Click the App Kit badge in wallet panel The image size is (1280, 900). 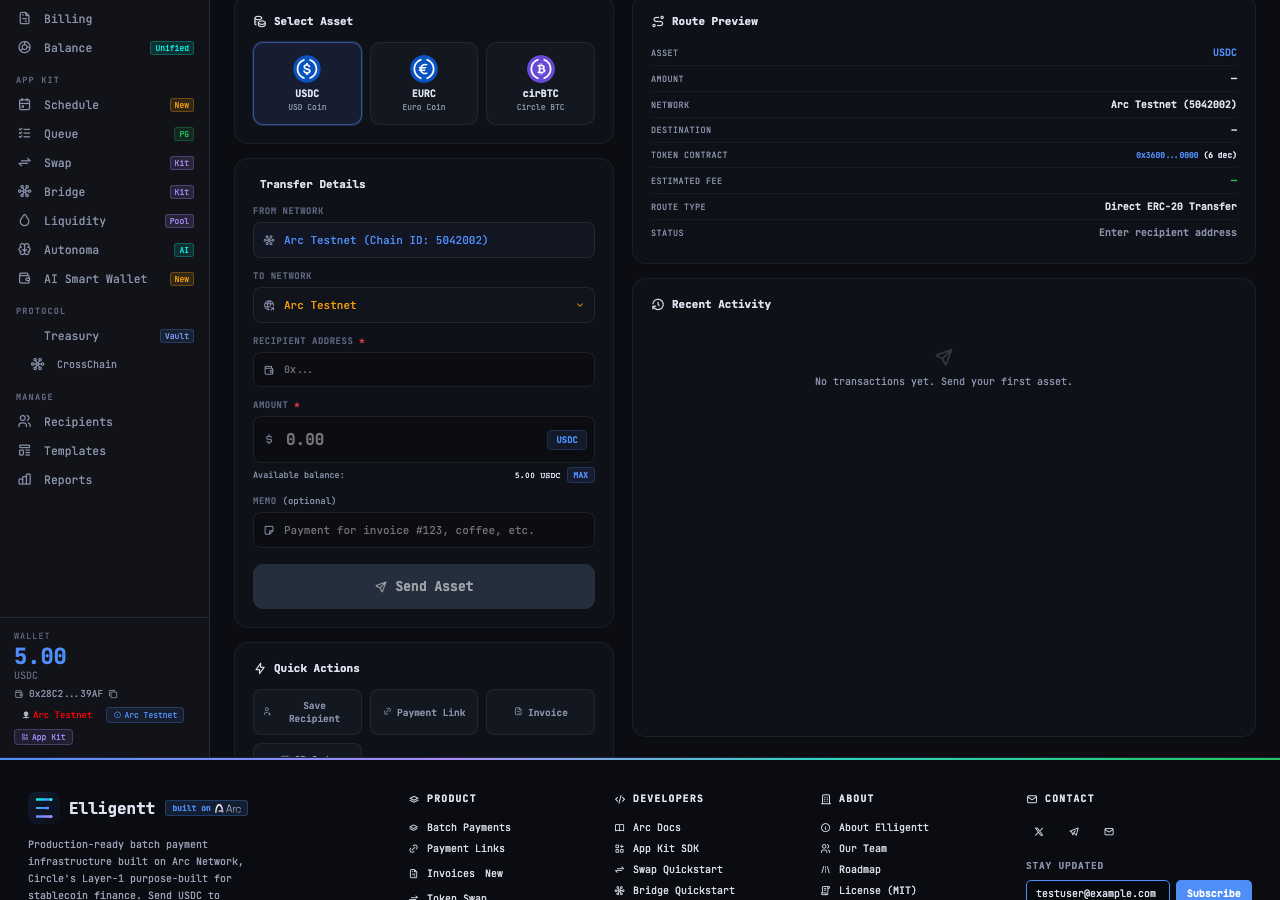(43, 737)
